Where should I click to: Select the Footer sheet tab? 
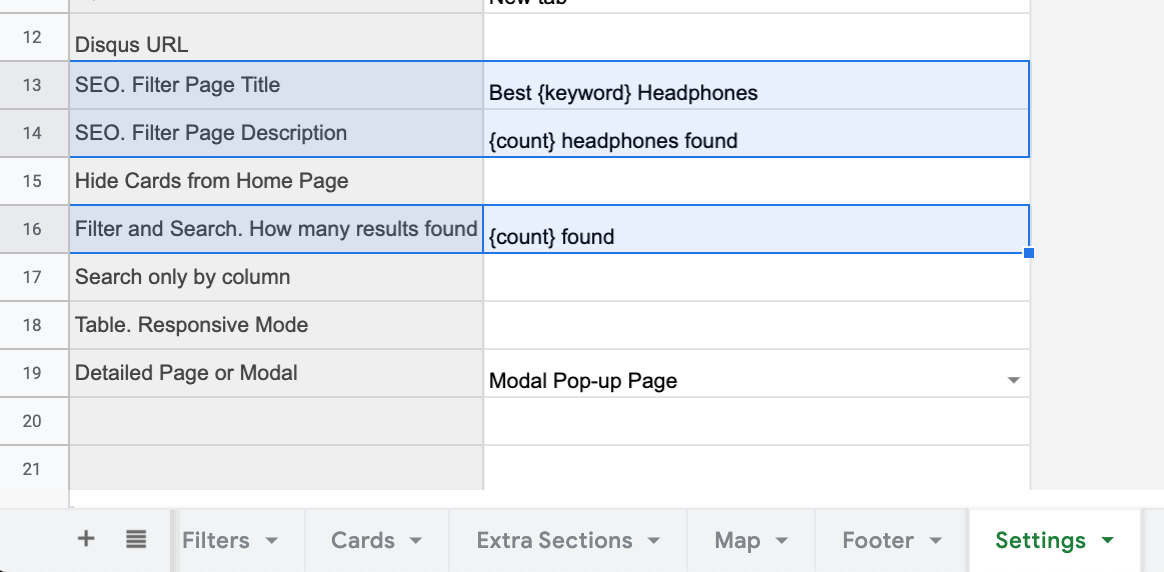click(878, 540)
